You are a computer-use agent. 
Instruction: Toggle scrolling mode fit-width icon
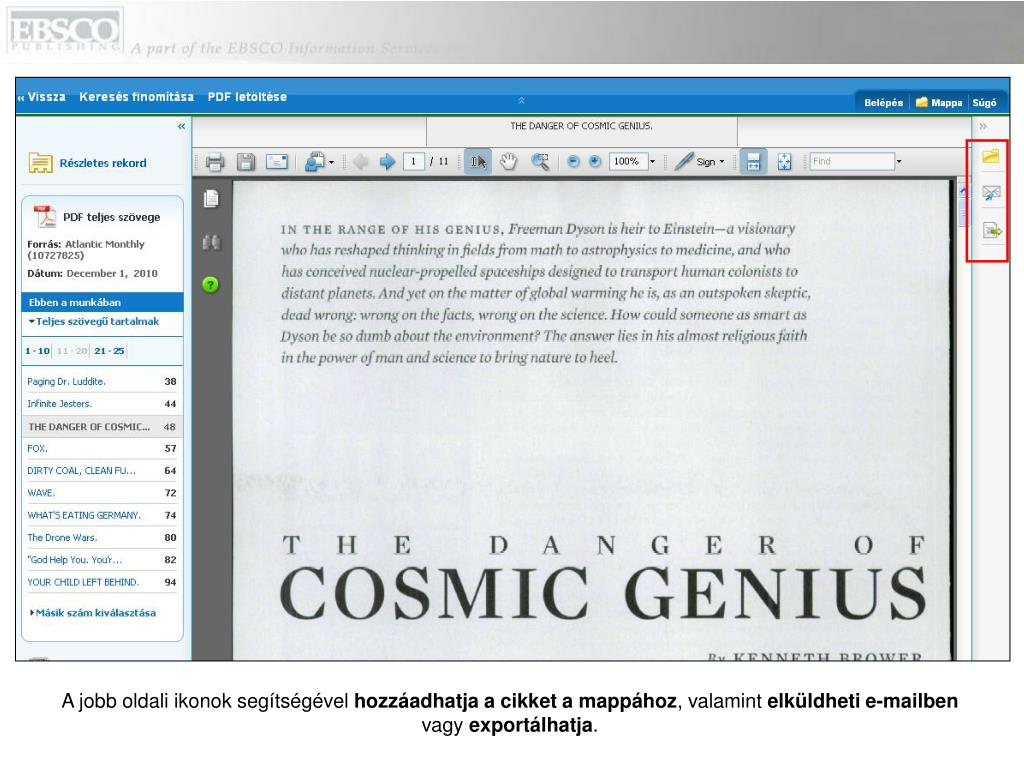pyautogui.click(x=753, y=161)
